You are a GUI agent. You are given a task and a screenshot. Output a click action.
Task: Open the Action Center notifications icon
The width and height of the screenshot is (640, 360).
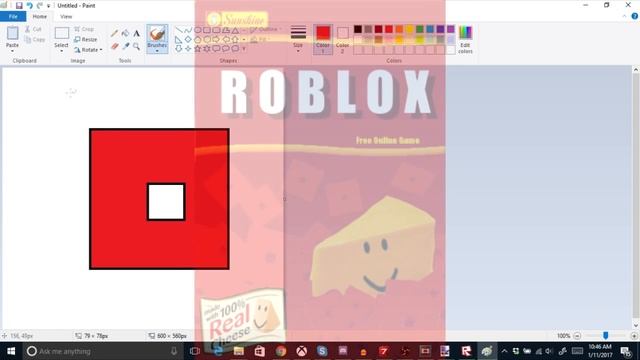625,351
